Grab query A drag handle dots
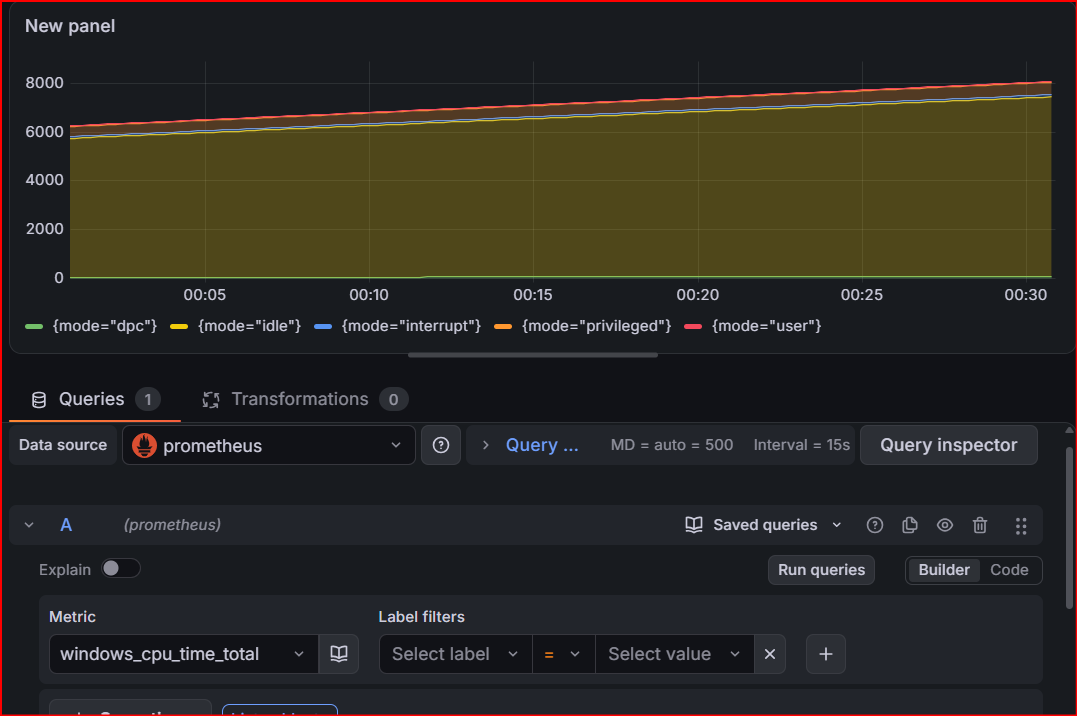 click(1021, 526)
